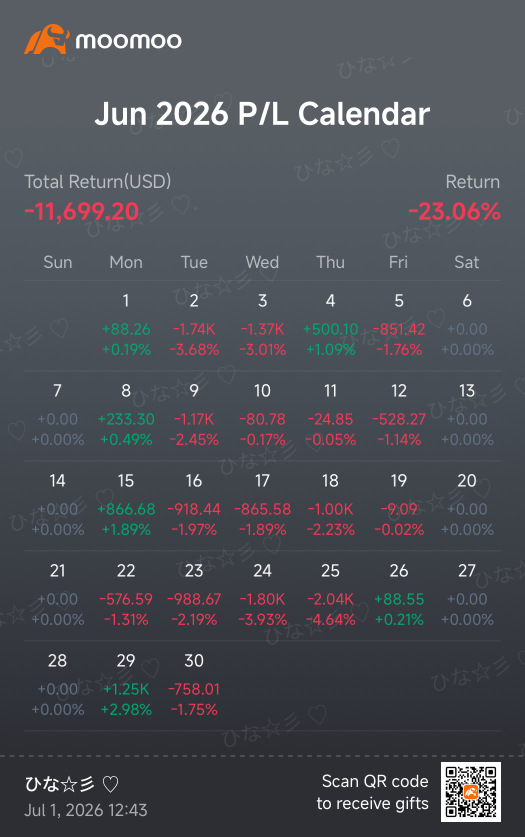
Task: Tap the QR code image
Action: 471,792
